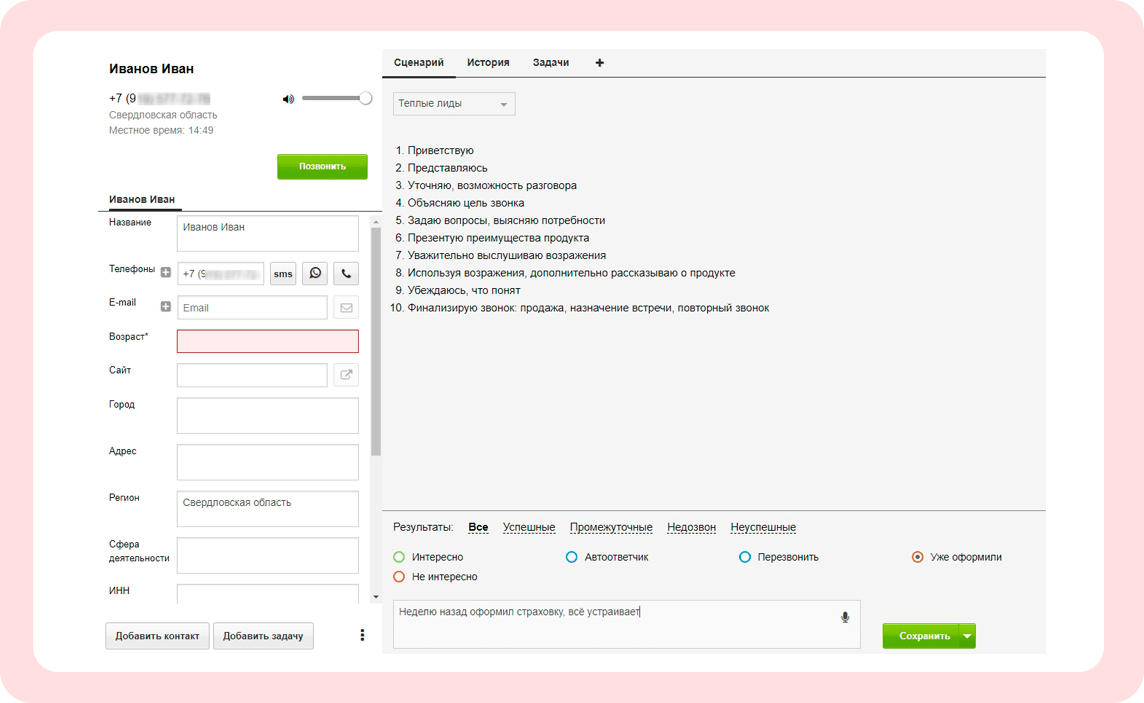1144x703 pixels.
Task: Filter results by Промежуточные
Action: click(x=611, y=527)
